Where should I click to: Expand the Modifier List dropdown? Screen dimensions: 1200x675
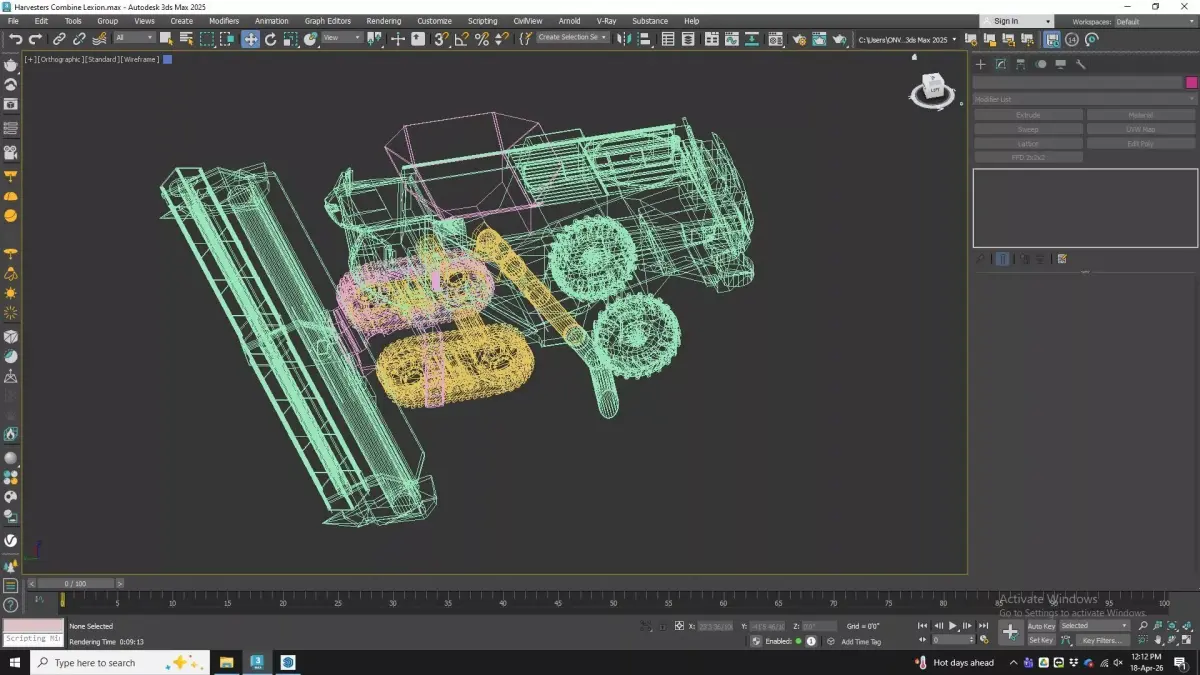[1085, 99]
